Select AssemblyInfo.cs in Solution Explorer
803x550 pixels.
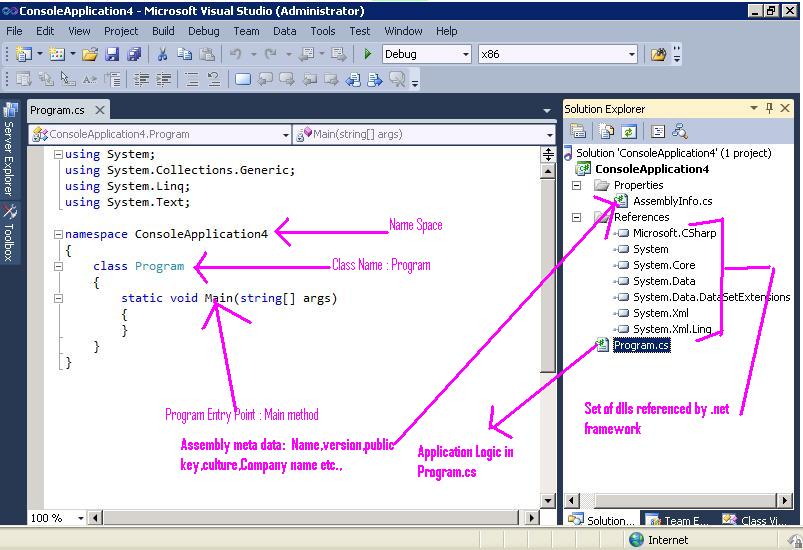click(x=672, y=201)
